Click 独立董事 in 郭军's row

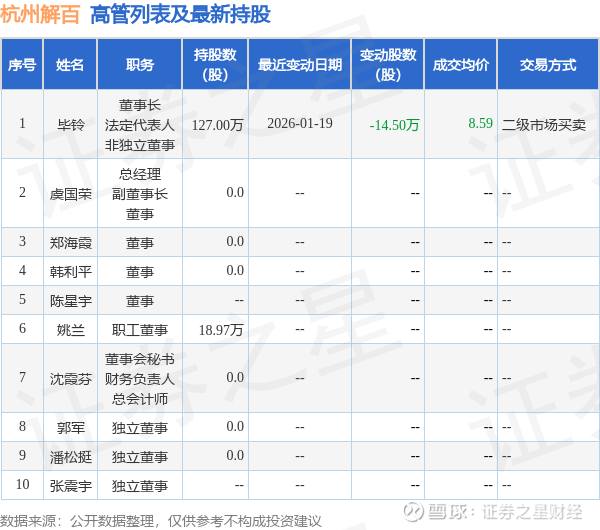coord(140,427)
